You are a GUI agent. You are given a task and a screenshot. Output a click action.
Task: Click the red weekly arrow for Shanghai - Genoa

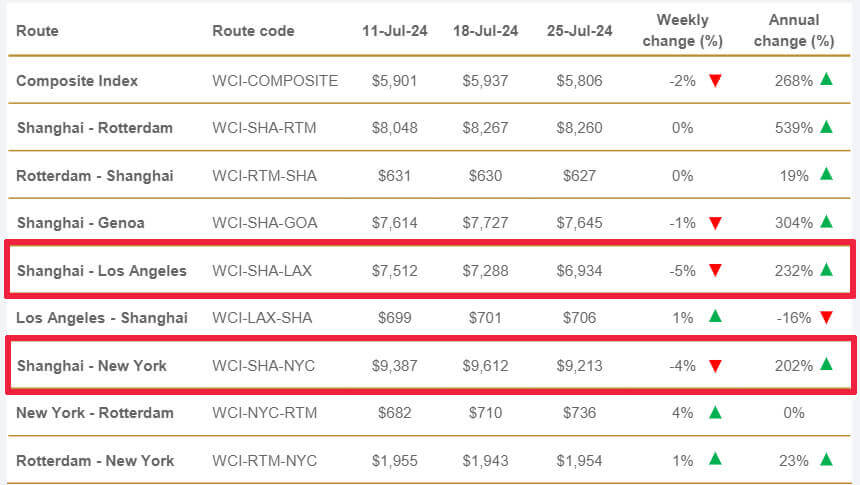tap(715, 223)
